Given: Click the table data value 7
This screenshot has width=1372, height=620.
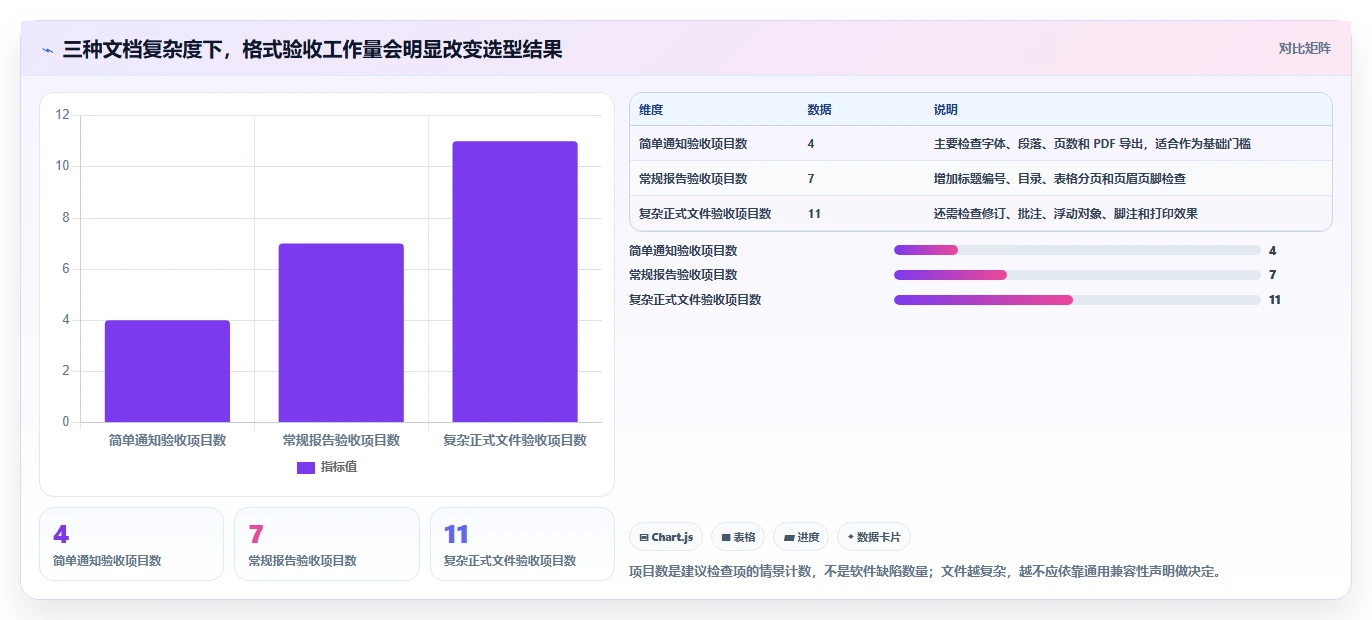Looking at the screenshot, I should tap(811, 179).
